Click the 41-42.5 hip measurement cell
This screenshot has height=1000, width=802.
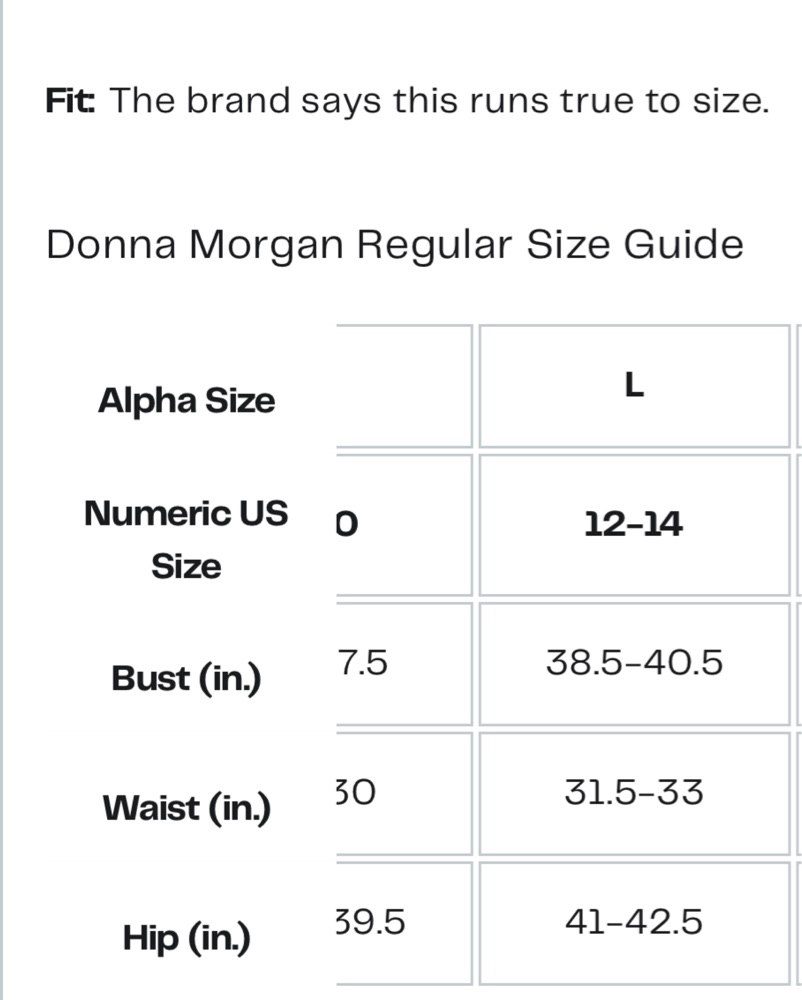[x=634, y=923]
